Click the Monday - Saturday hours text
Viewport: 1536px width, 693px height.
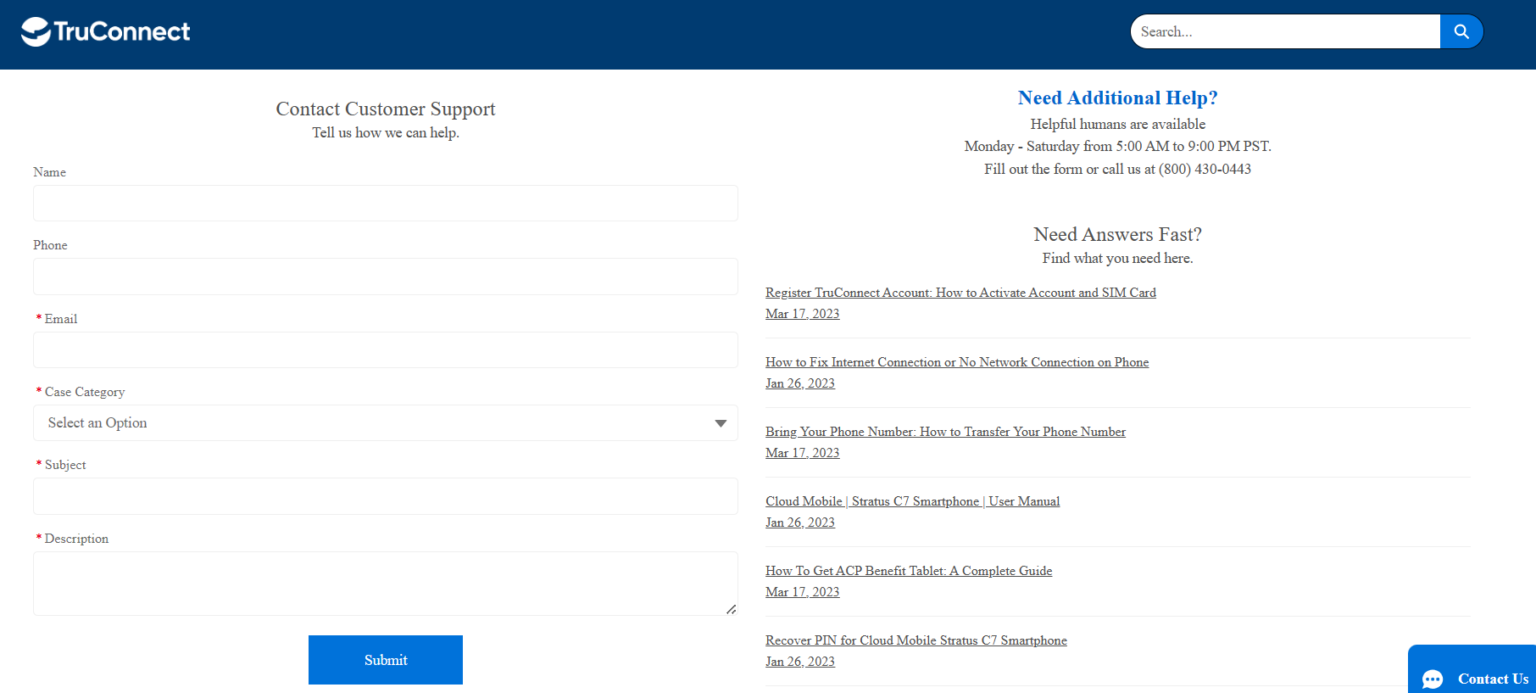[1117, 146]
